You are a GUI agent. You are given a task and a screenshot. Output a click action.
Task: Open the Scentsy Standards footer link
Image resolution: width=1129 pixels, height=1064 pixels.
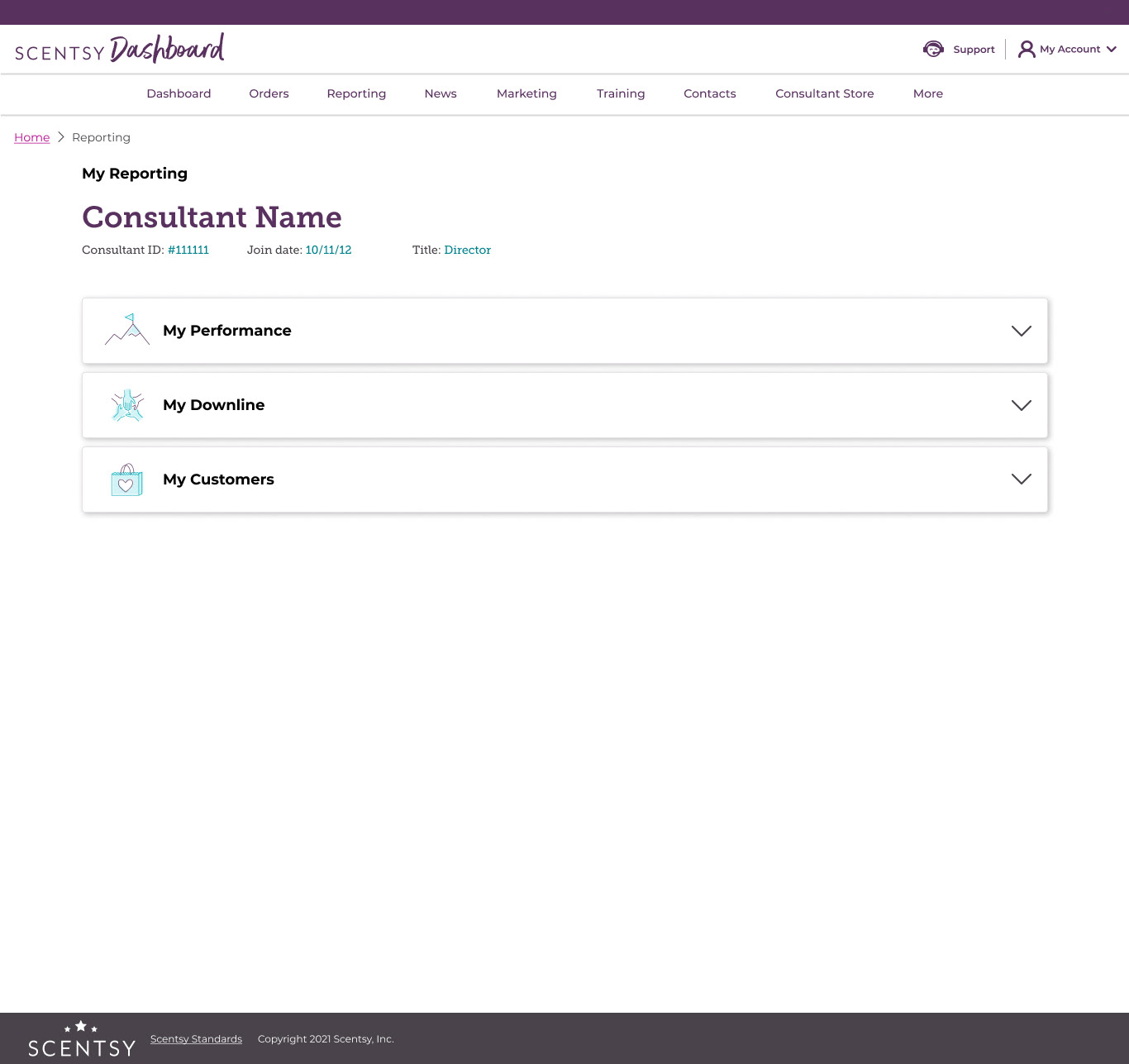point(196,1039)
